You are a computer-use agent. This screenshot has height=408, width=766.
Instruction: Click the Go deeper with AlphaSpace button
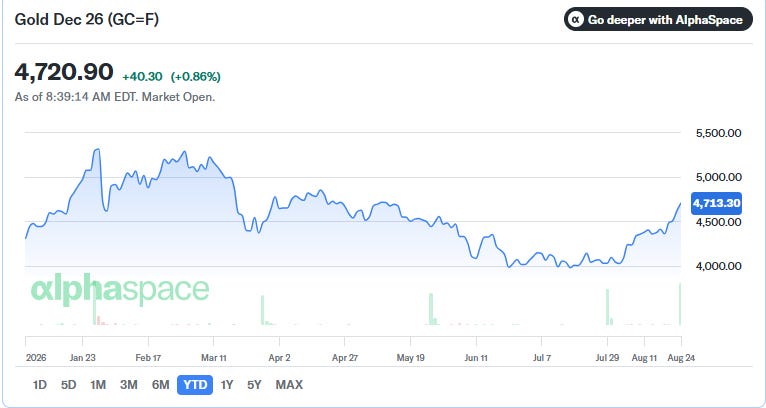pos(658,20)
